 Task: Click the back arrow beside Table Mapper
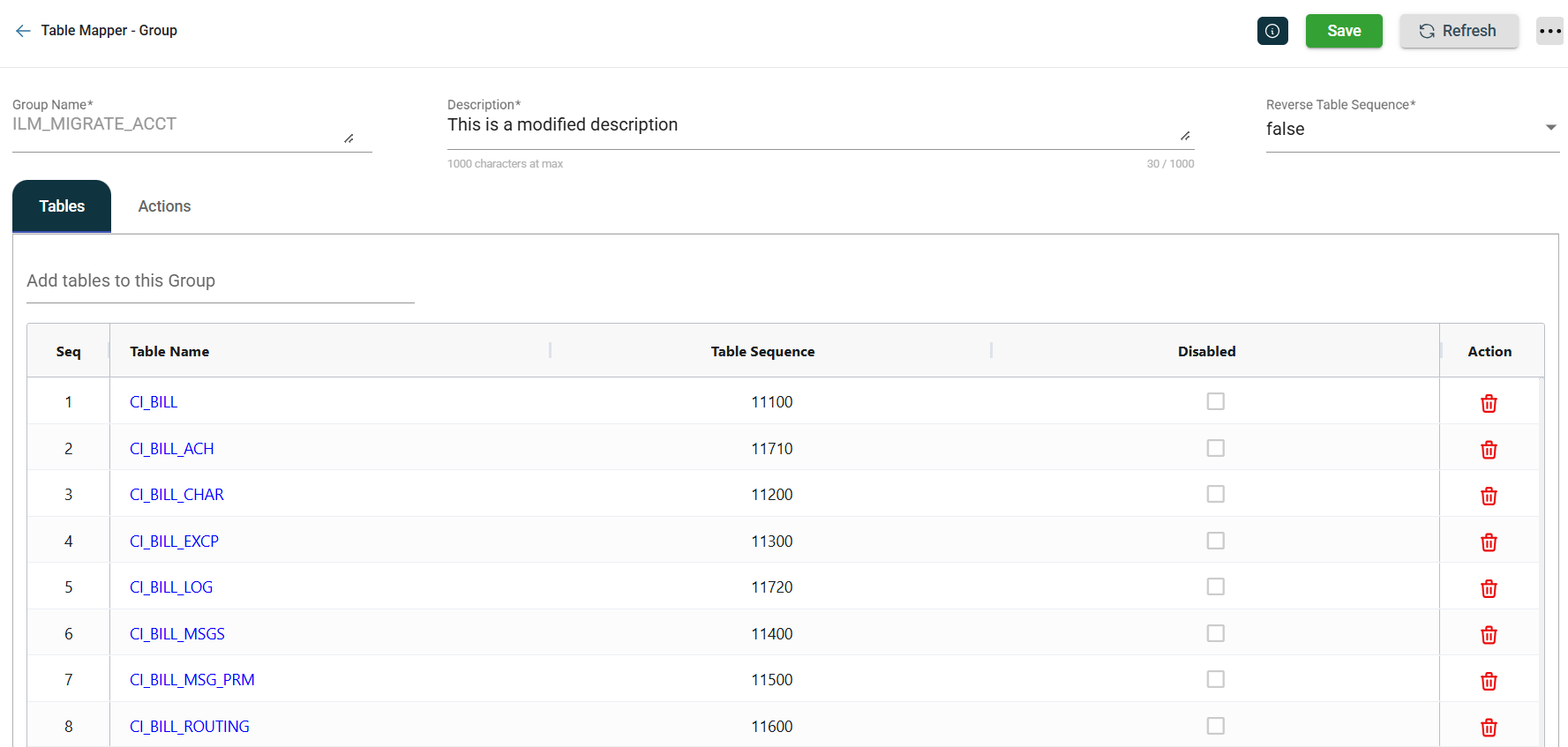click(x=23, y=31)
